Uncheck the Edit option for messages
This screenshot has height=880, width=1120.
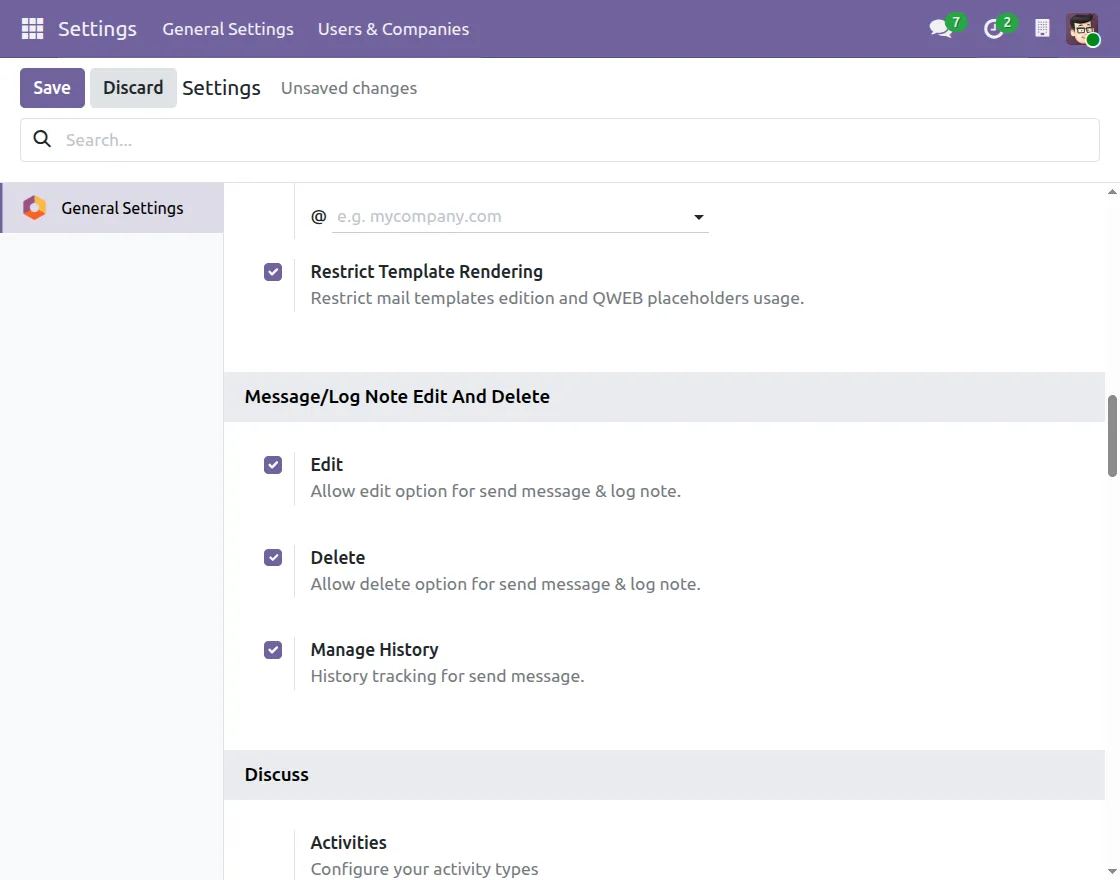coord(272,464)
